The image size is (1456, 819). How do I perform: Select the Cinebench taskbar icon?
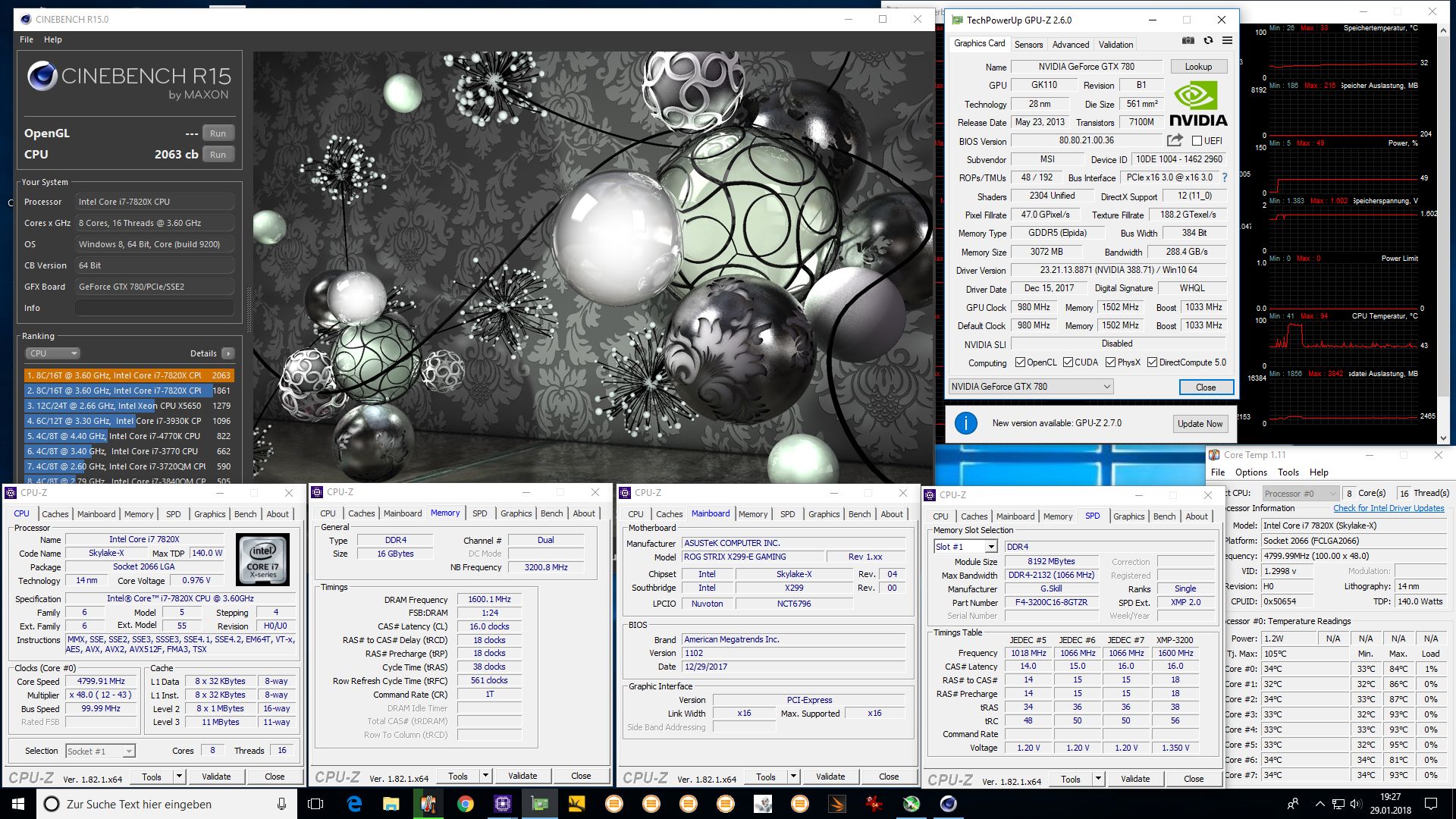pyautogui.click(x=949, y=804)
